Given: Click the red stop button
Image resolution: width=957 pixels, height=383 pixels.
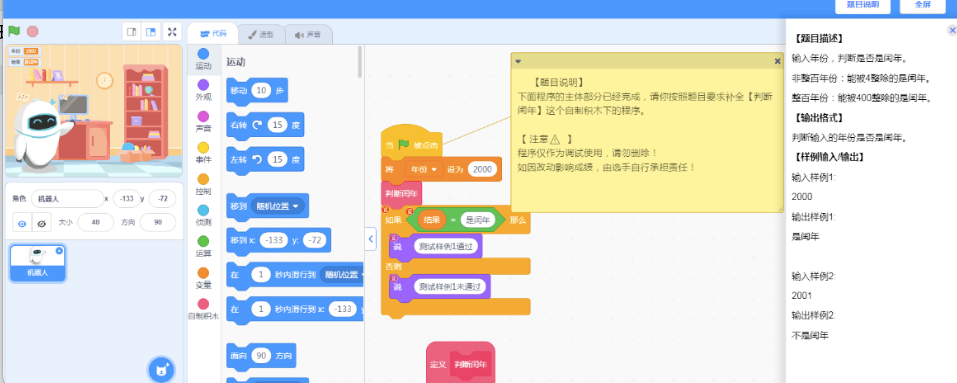Looking at the screenshot, I should pos(32,31).
